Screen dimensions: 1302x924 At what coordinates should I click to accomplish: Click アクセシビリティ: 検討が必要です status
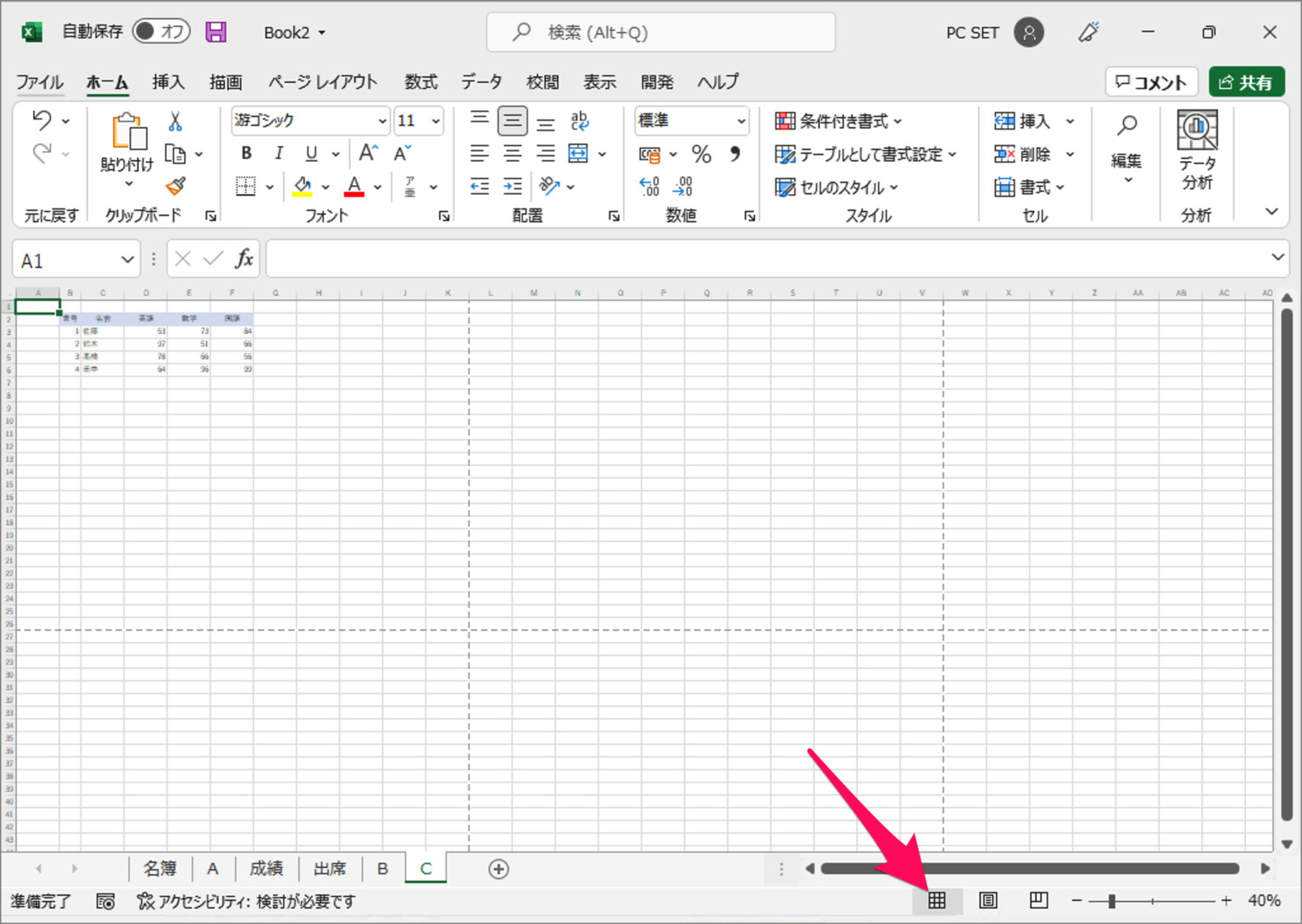246,901
